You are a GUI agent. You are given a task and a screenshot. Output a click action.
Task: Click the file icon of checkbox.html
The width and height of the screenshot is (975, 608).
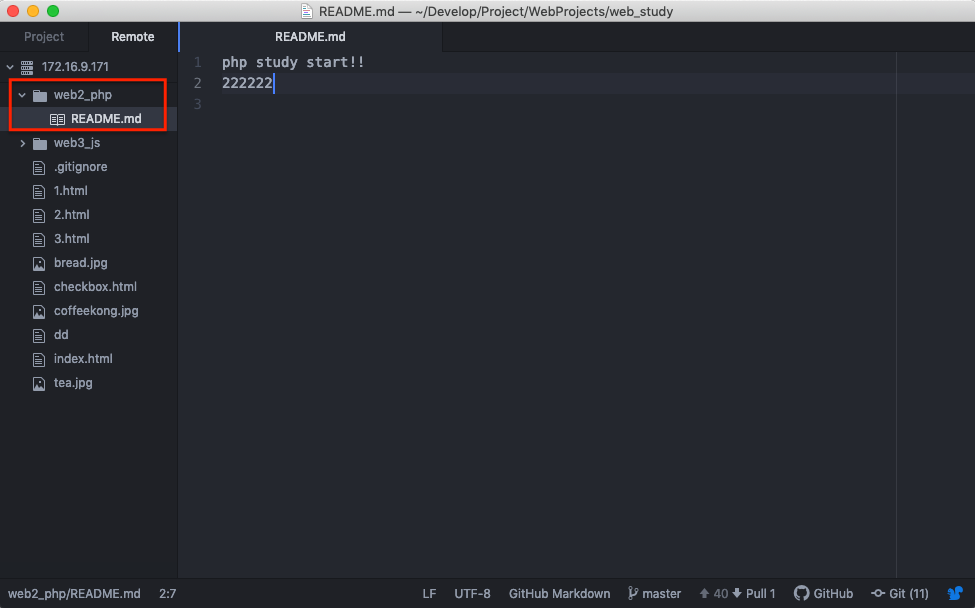coord(39,287)
